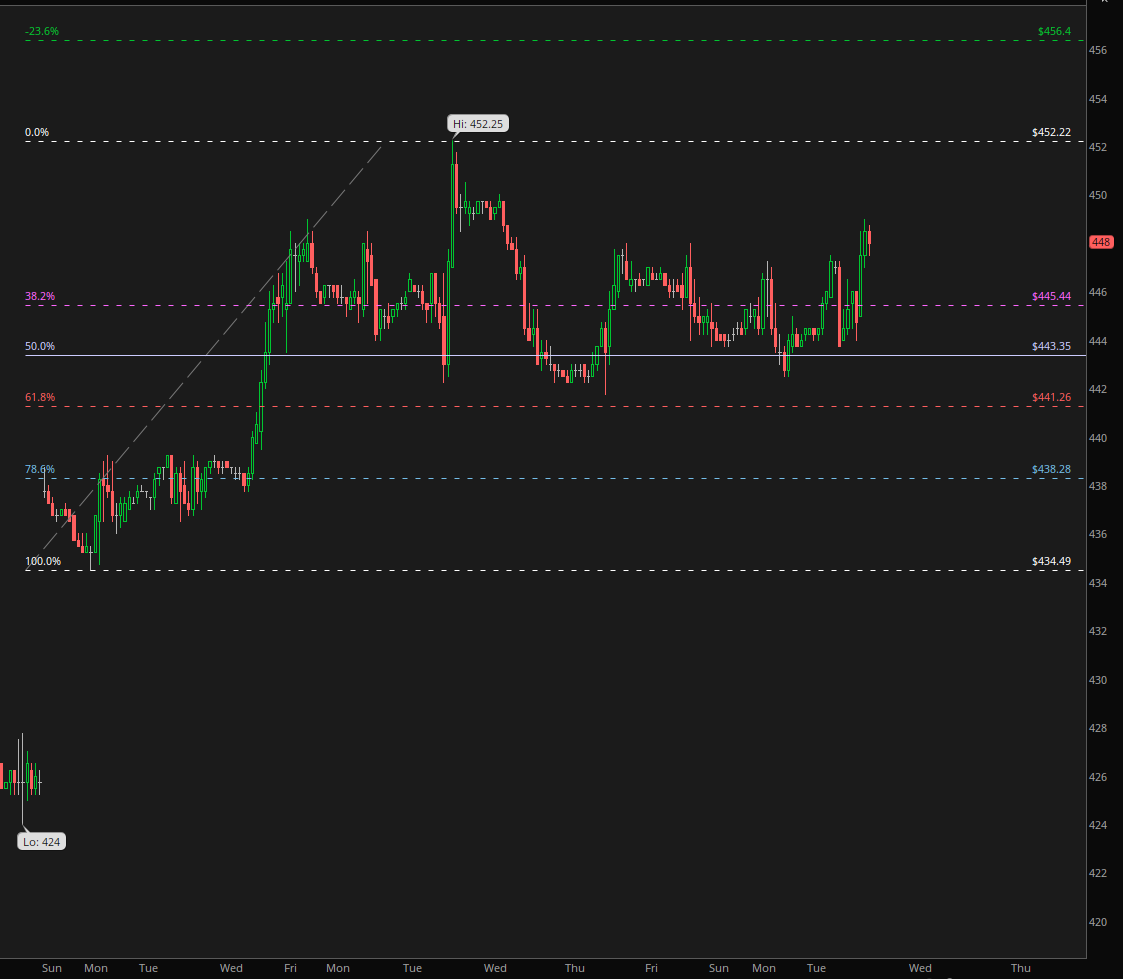This screenshot has width=1123, height=979.
Task: Click the 100.0% Fibonacci level label
Action: [43, 562]
